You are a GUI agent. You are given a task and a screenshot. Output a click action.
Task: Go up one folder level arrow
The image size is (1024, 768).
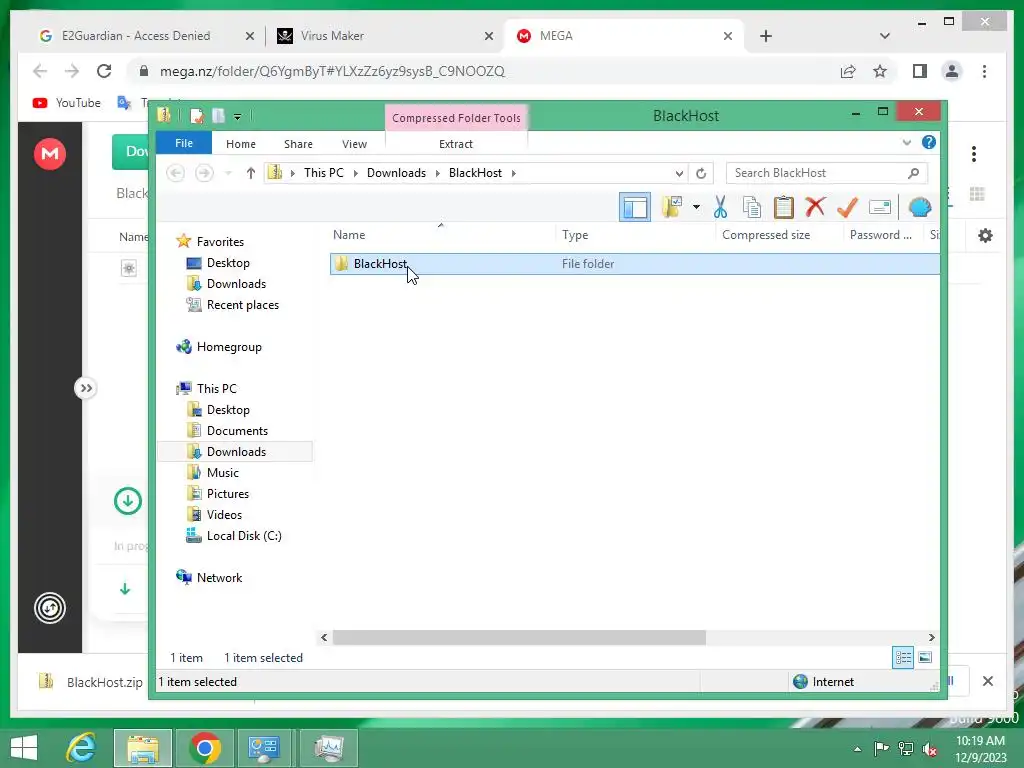pyautogui.click(x=251, y=173)
